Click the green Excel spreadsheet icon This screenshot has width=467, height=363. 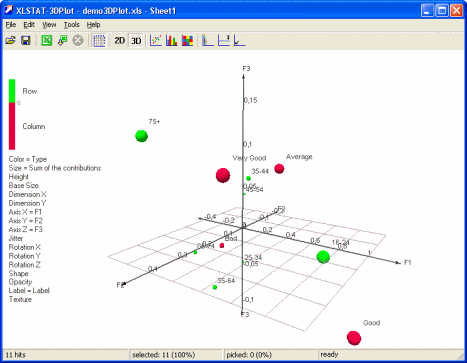point(47,41)
